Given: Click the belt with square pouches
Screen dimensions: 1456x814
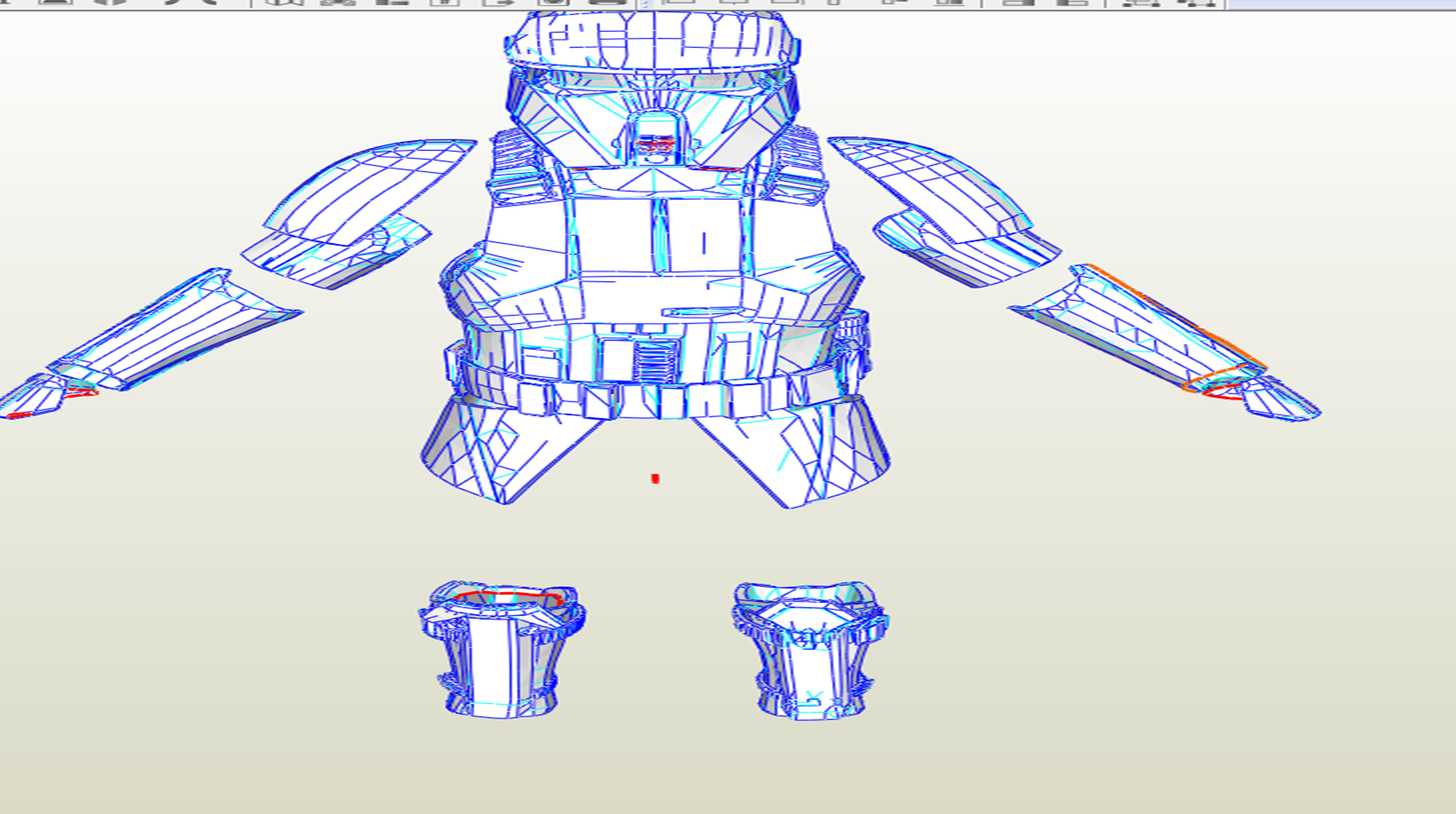Looking at the screenshot, I should coord(652,394).
